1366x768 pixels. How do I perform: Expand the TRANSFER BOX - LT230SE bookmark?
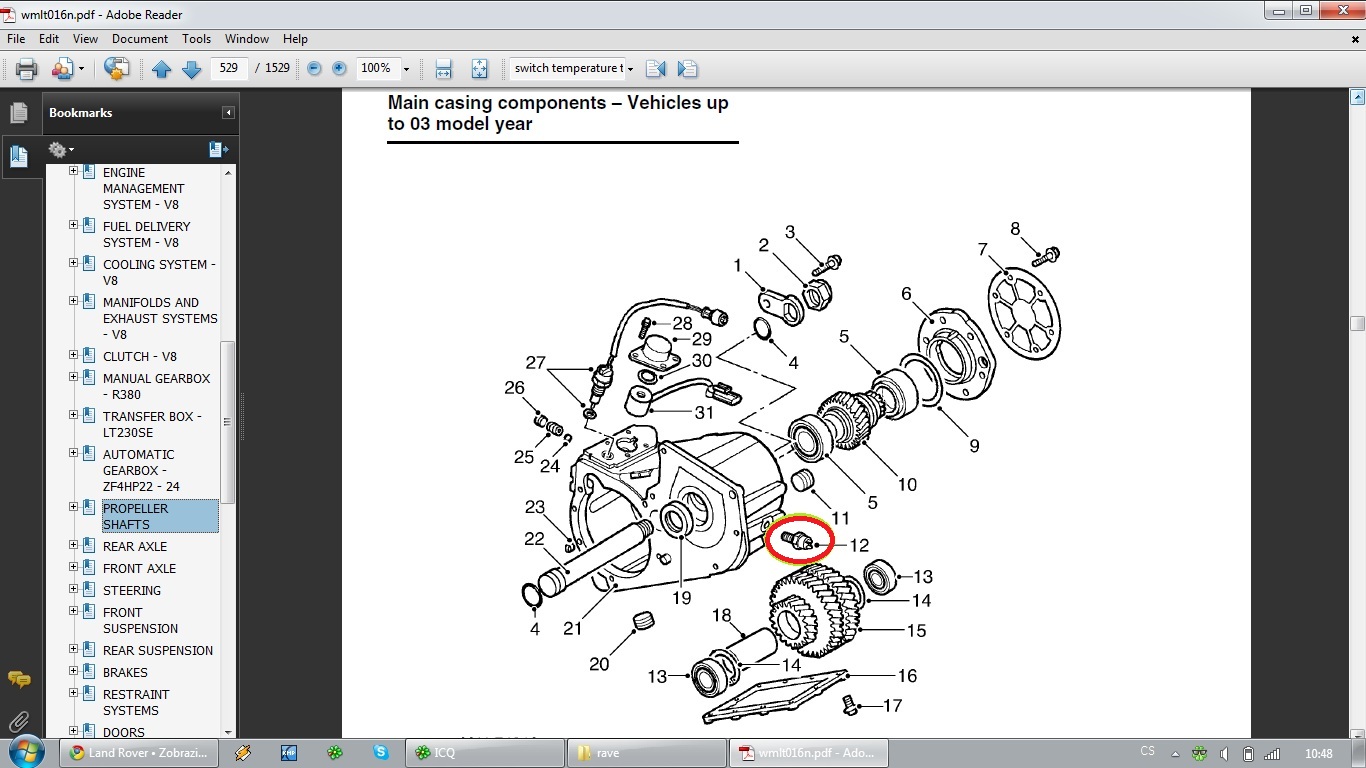tap(73, 415)
